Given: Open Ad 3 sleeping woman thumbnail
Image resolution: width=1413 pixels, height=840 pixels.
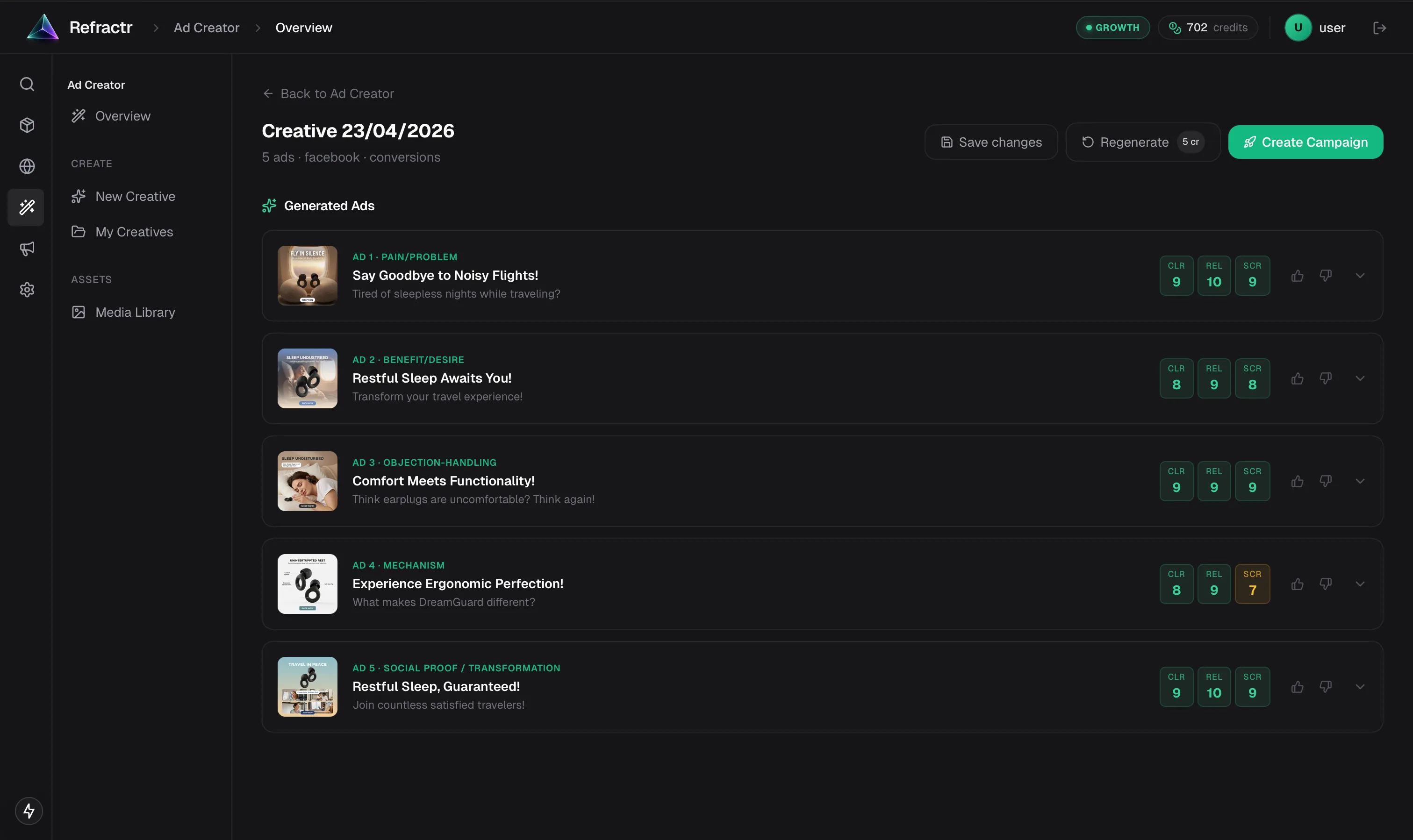Looking at the screenshot, I should [308, 481].
